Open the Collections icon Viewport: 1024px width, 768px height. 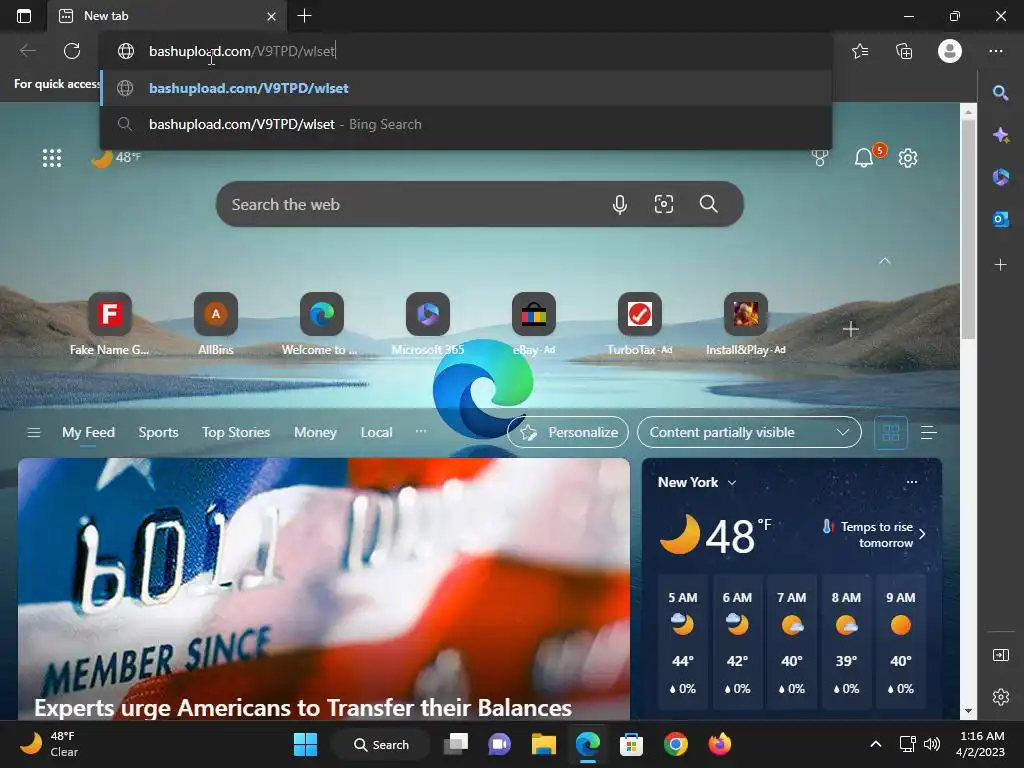904,51
